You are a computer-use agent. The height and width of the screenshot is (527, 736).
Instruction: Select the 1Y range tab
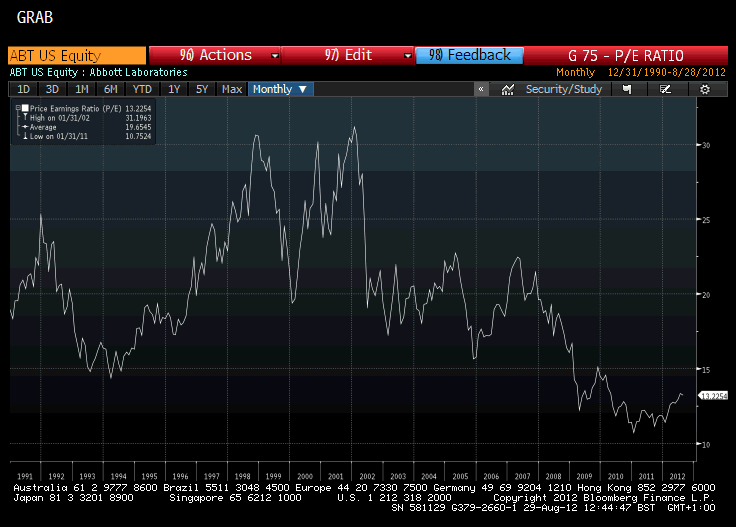[x=174, y=89]
